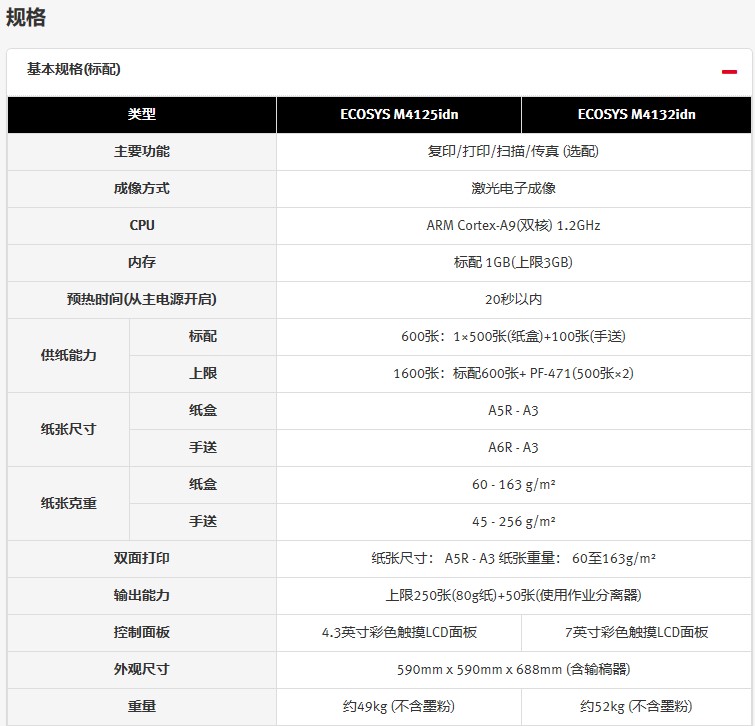Viewport: 755px width, 726px height.
Task: Click the 7英寸彩色触摸LCD面板 cell
Action: 637,633
